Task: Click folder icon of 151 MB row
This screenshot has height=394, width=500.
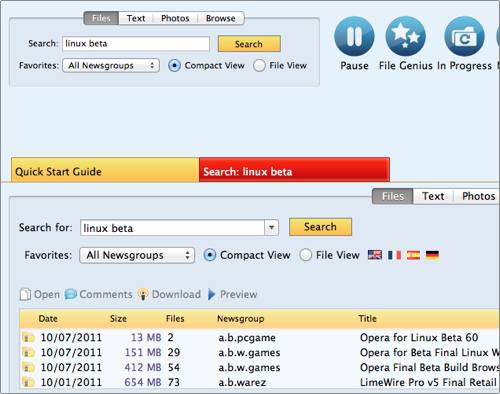Action: (28, 352)
